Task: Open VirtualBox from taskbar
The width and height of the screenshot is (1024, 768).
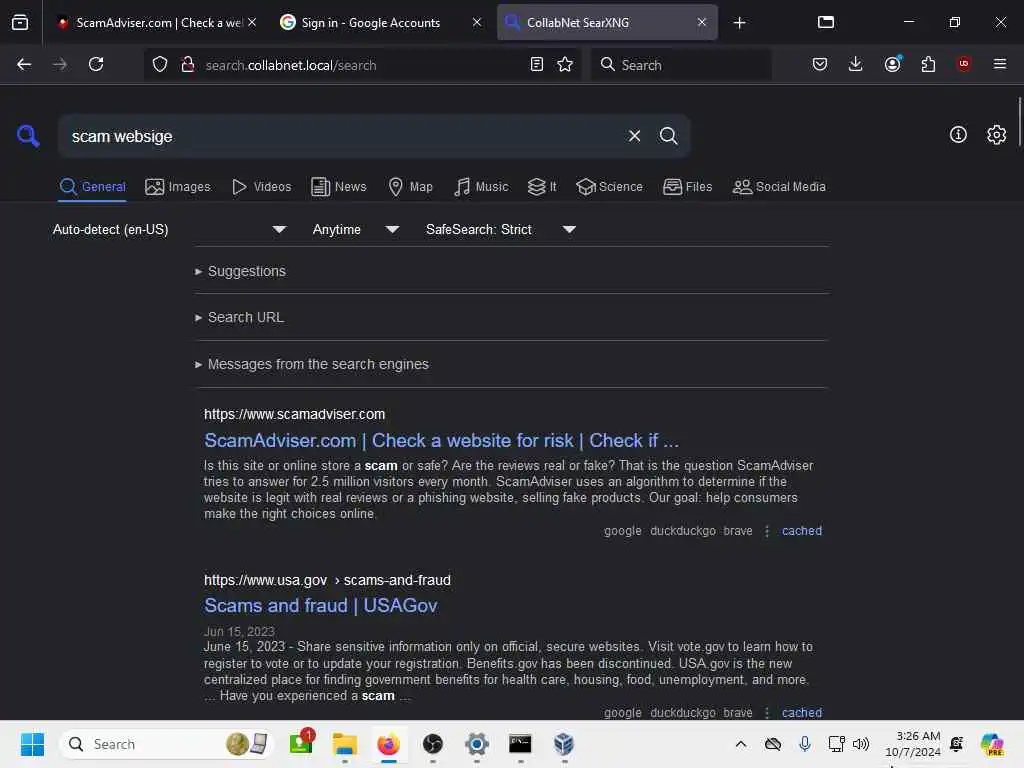Action: [x=564, y=744]
